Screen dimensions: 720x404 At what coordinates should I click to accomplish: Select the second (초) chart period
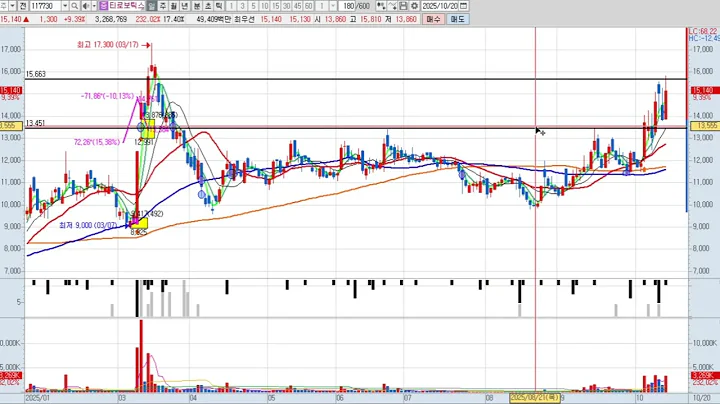click(x=208, y=6)
